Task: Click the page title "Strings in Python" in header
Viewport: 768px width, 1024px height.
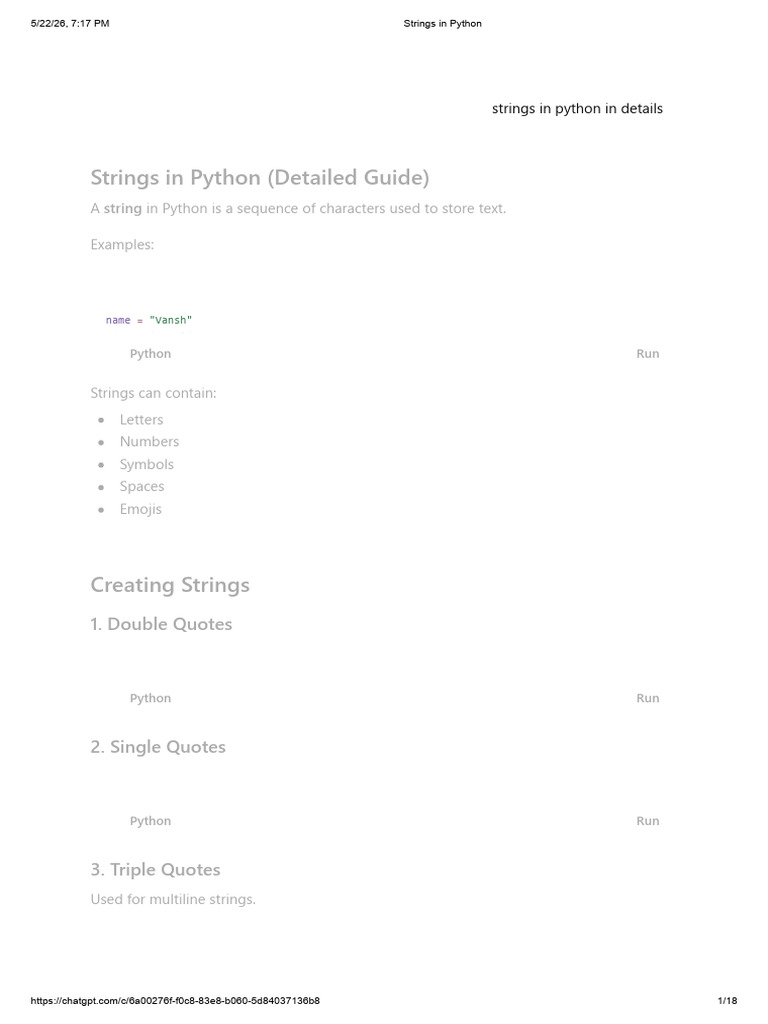Action: 443,24
